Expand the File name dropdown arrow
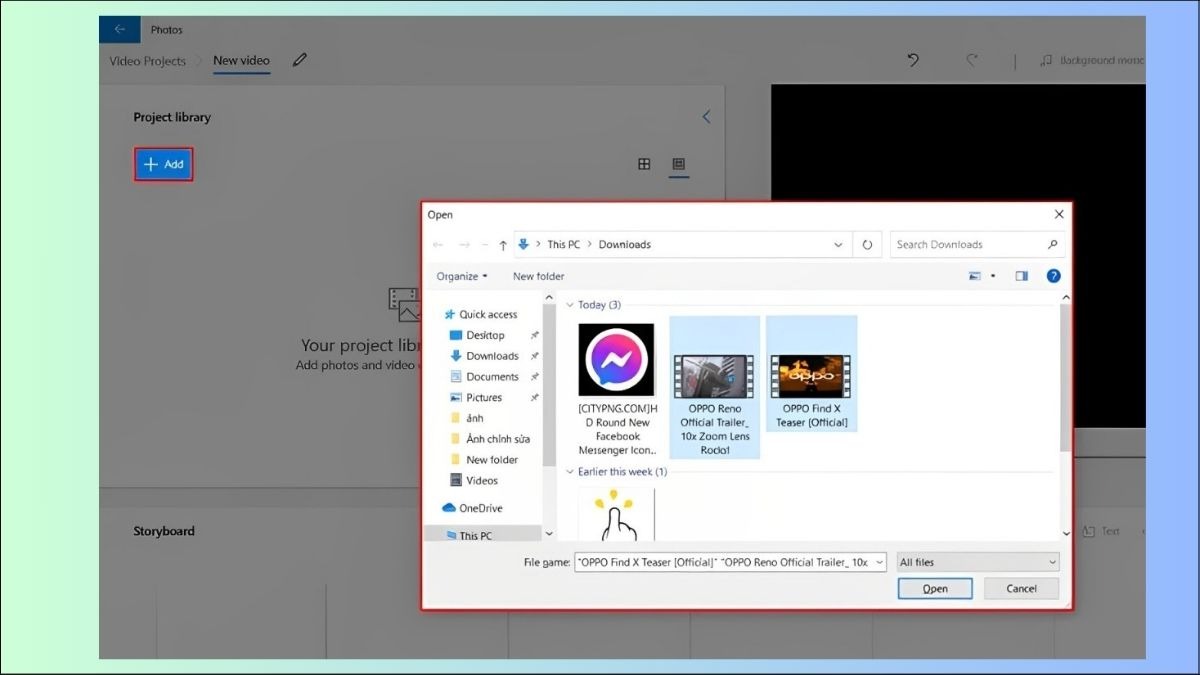Image resolution: width=1200 pixels, height=675 pixels. [x=879, y=562]
